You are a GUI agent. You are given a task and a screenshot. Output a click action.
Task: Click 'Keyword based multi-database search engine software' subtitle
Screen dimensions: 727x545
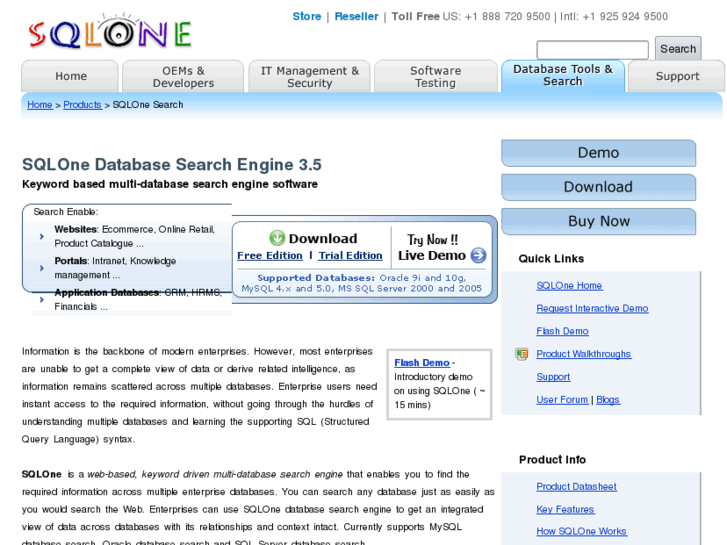[x=170, y=184]
